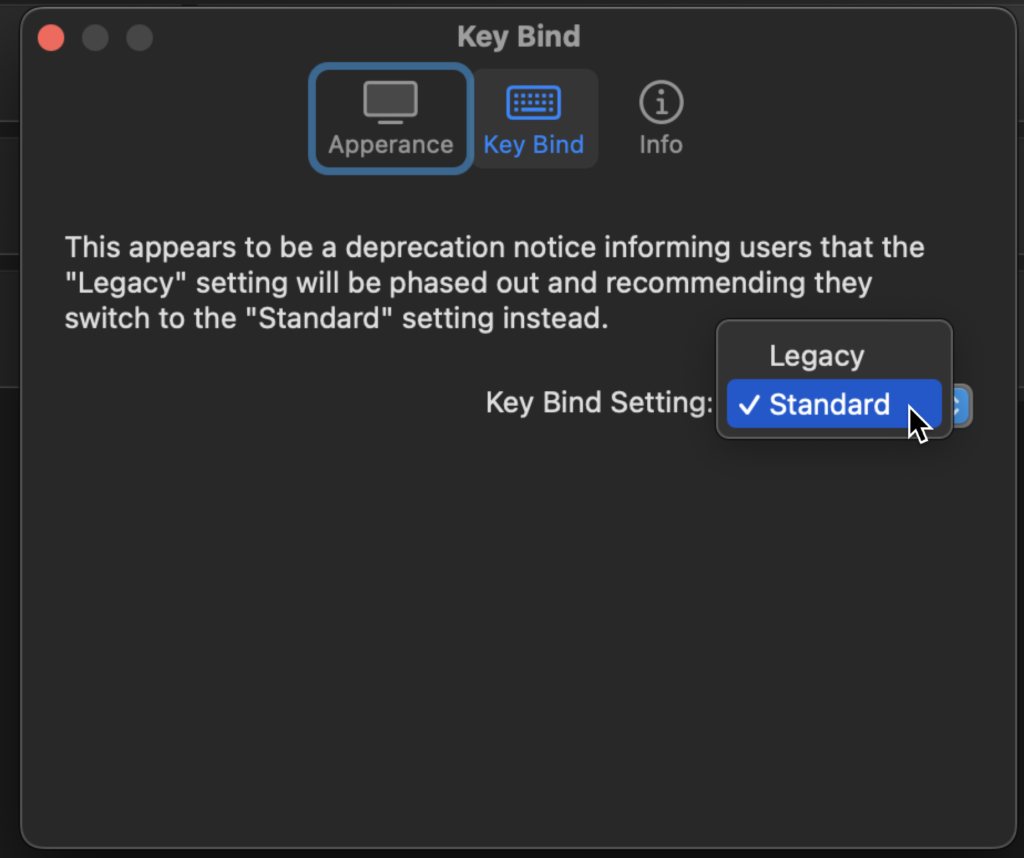This screenshot has height=858, width=1024.
Task: Close the window with the red button
Action: click(51, 37)
